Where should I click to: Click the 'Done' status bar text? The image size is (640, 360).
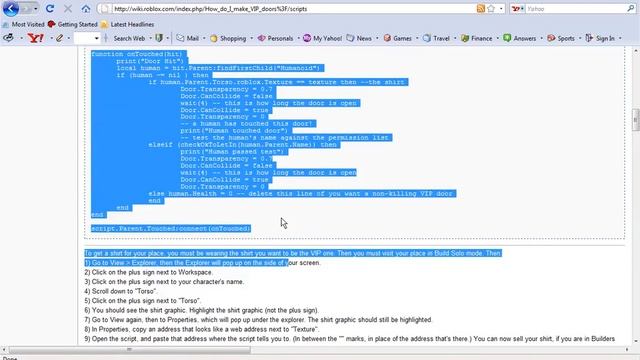click(10, 358)
